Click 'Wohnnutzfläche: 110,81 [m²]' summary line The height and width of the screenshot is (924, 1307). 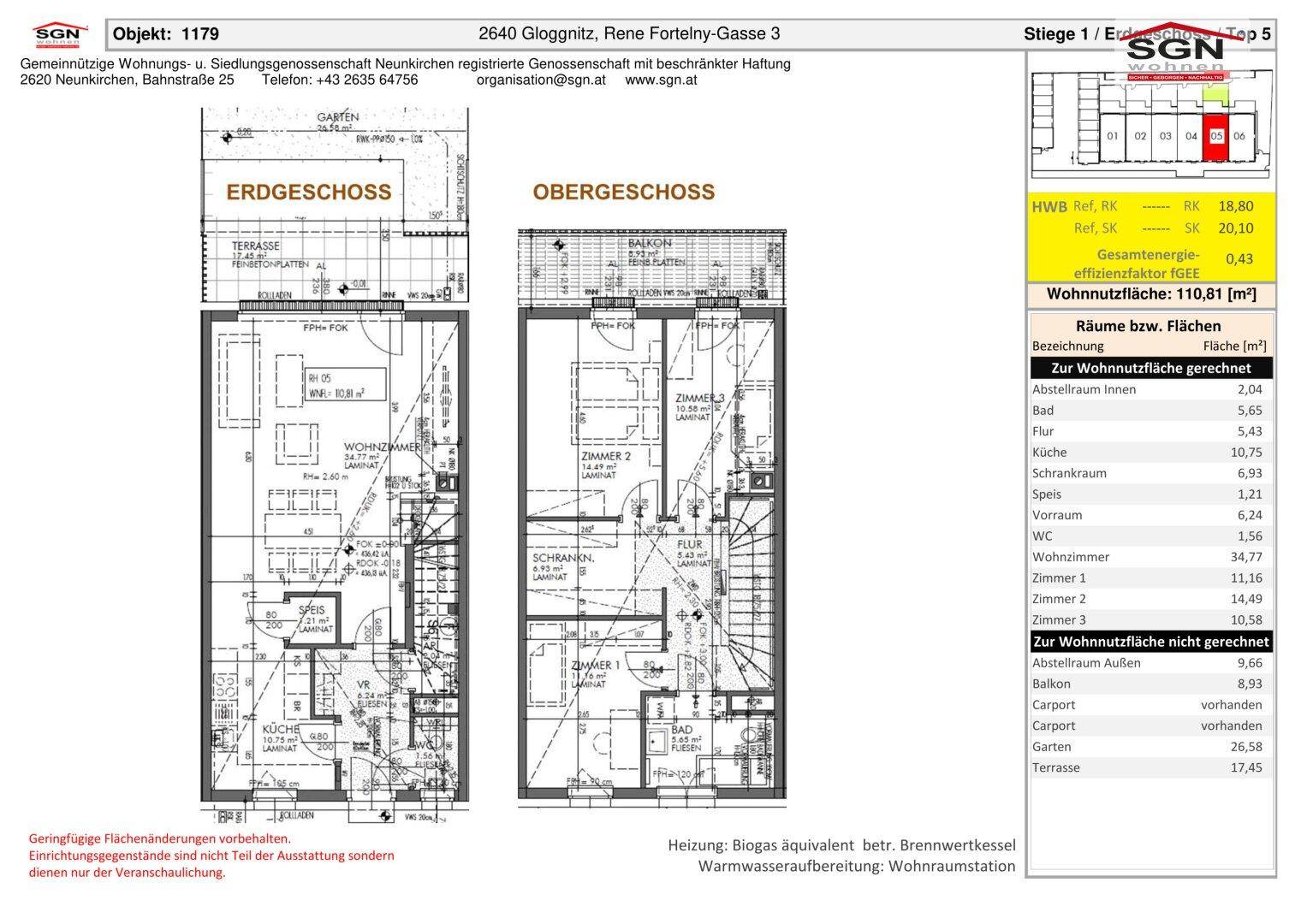pyautogui.click(x=1151, y=294)
